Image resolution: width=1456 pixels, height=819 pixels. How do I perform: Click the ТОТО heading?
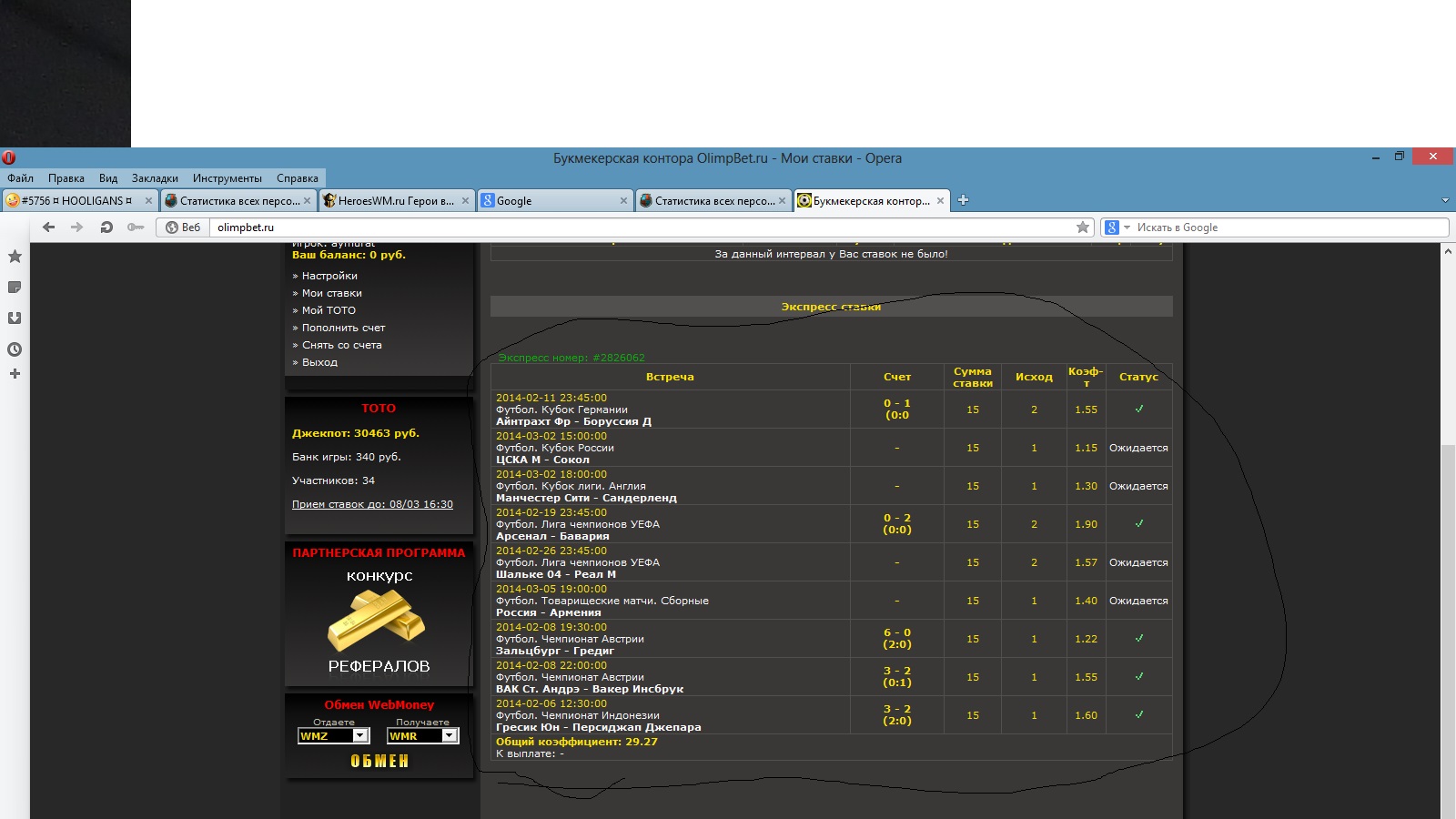click(x=379, y=409)
